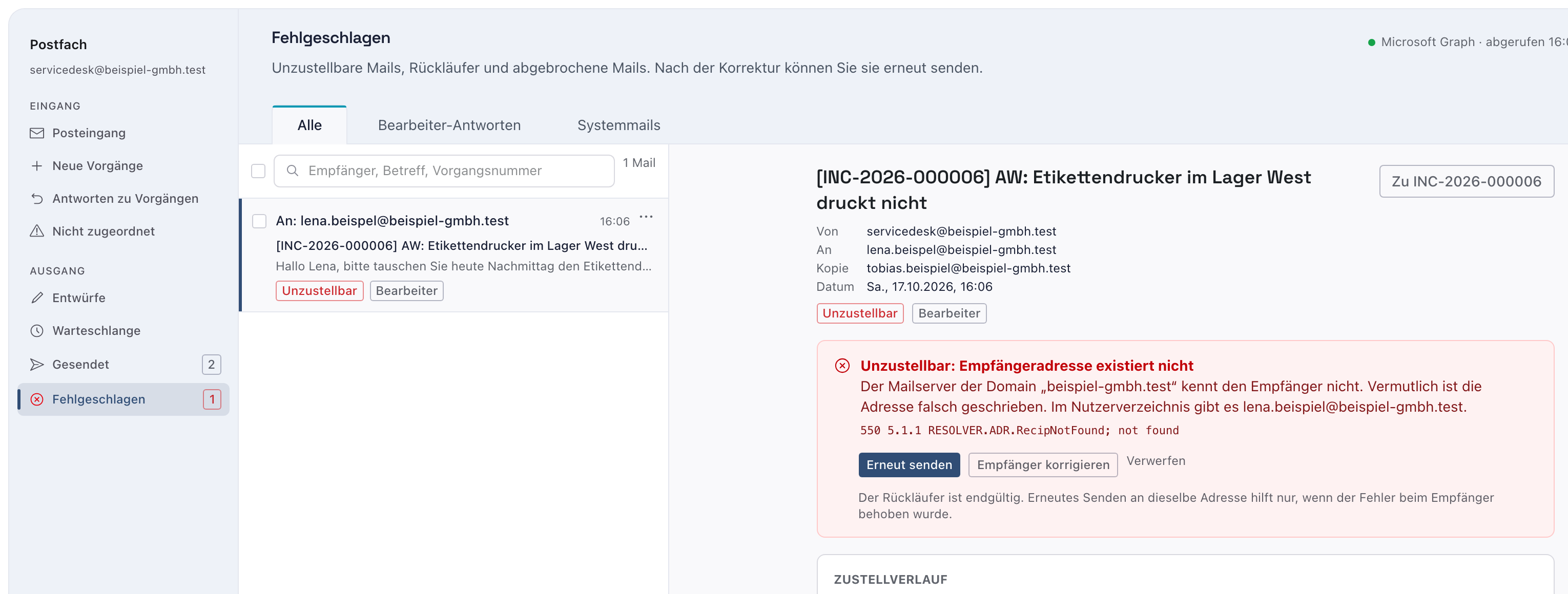
Task: Click the Von address servicedesk@beispiel-gmbh.test in the detail
Action: pos(961,231)
